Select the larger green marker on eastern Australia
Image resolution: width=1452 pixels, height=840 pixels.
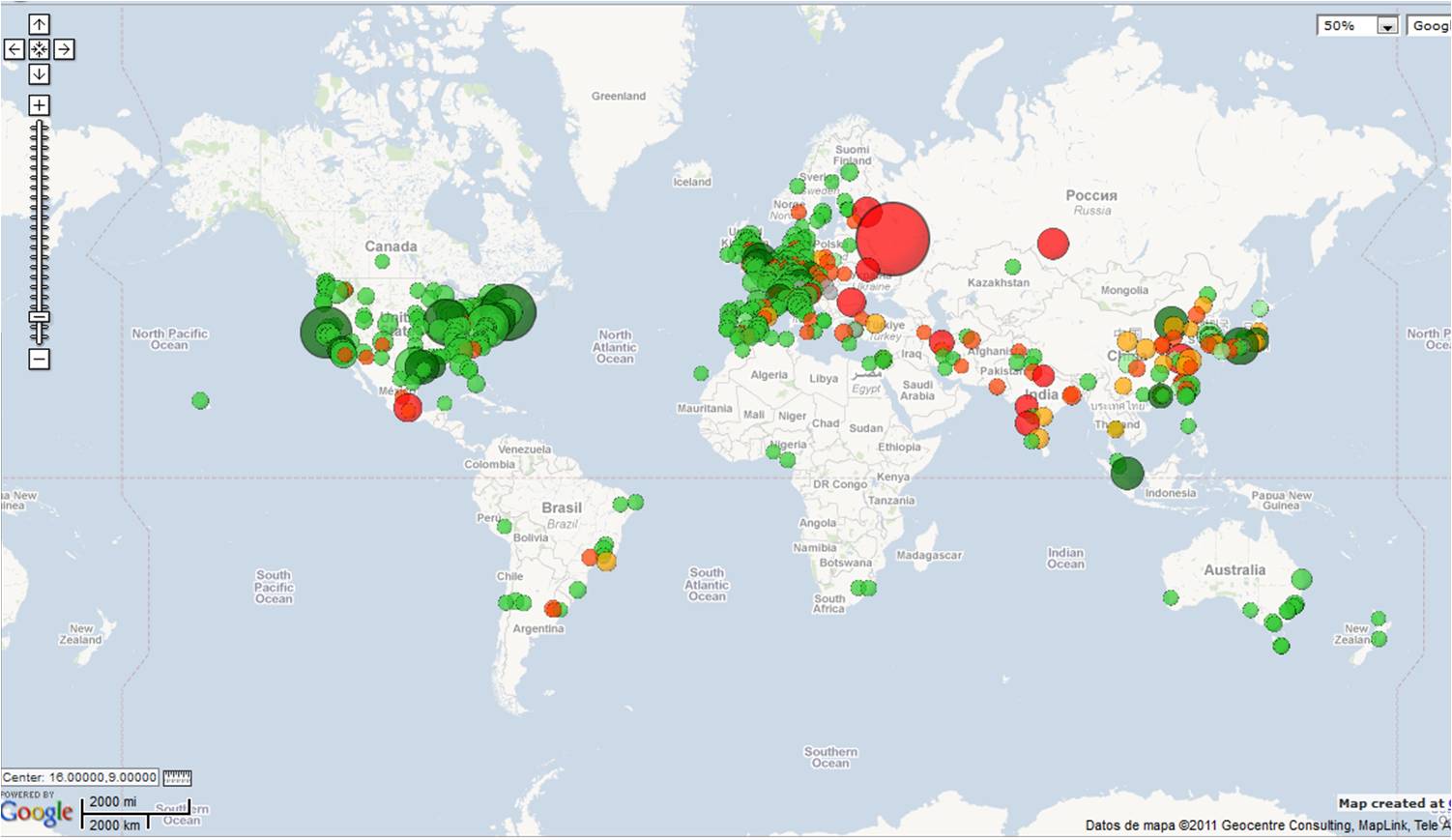[x=1301, y=579]
